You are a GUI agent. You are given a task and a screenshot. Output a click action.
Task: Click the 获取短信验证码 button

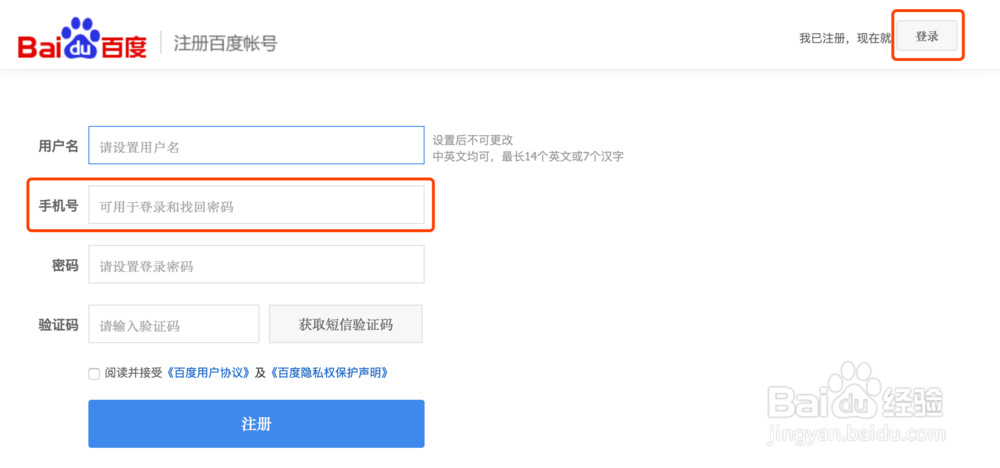(346, 325)
